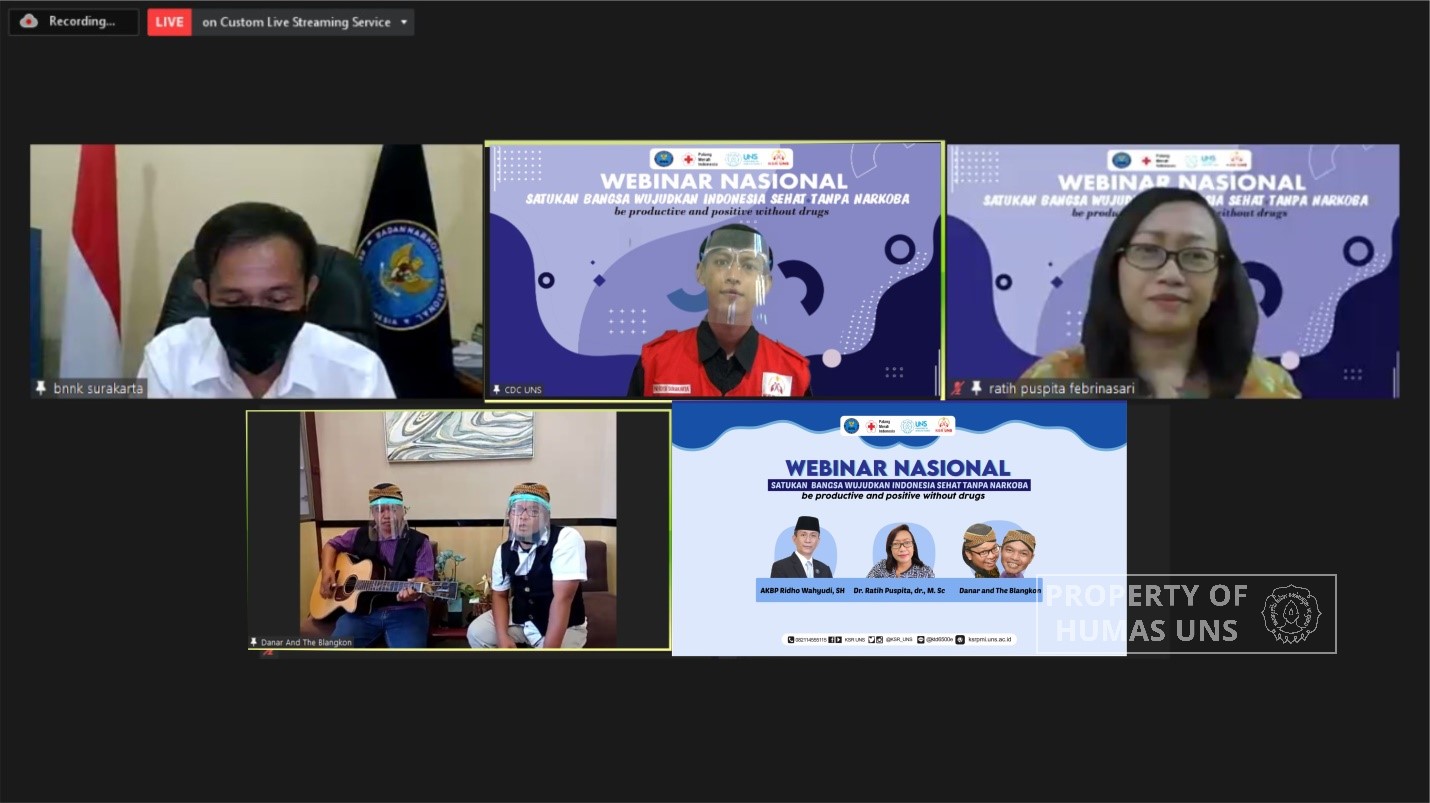Click the red LIVE badge
Screen dimensions: 1430x803
pyautogui.click(x=169, y=22)
